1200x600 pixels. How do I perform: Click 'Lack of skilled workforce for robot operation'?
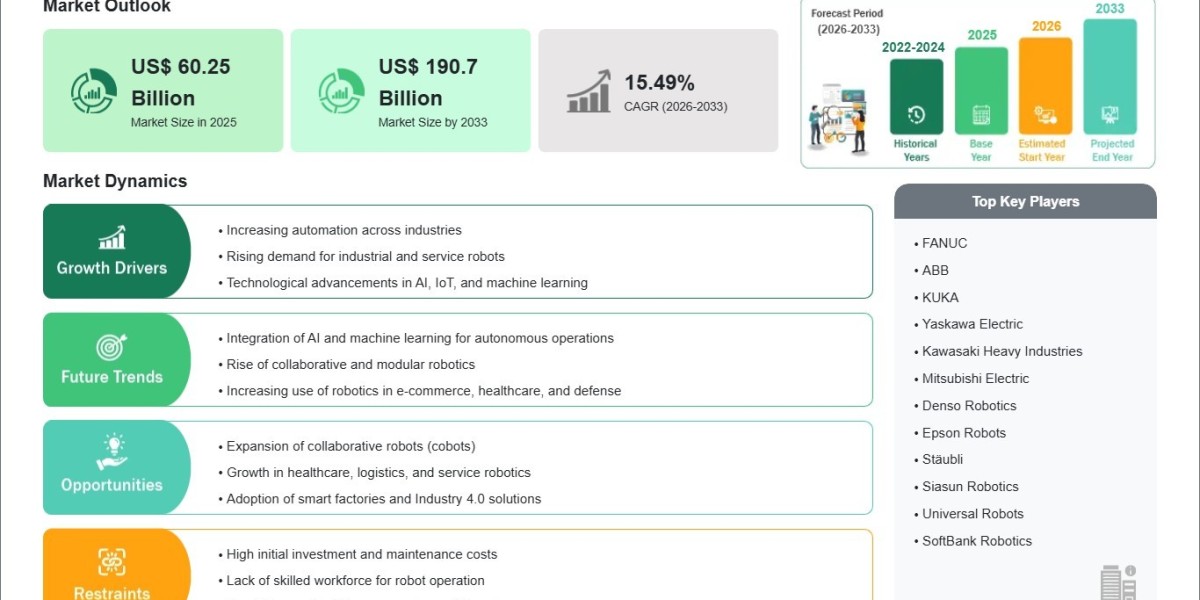(x=355, y=580)
